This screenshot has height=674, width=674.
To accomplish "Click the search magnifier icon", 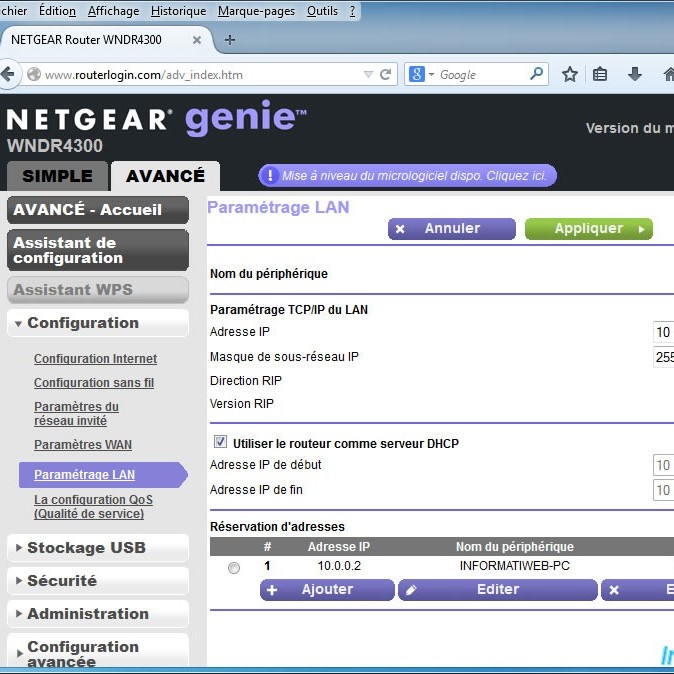I will tap(536, 74).
